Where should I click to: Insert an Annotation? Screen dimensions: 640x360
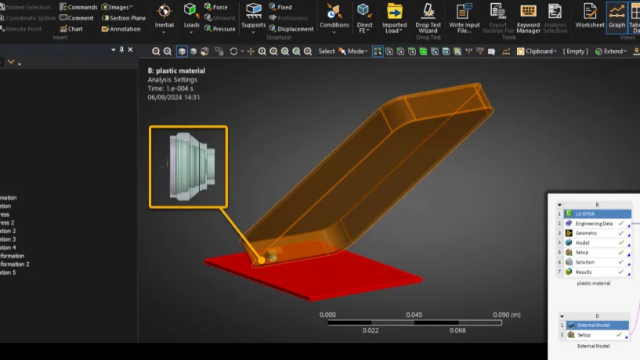point(121,29)
